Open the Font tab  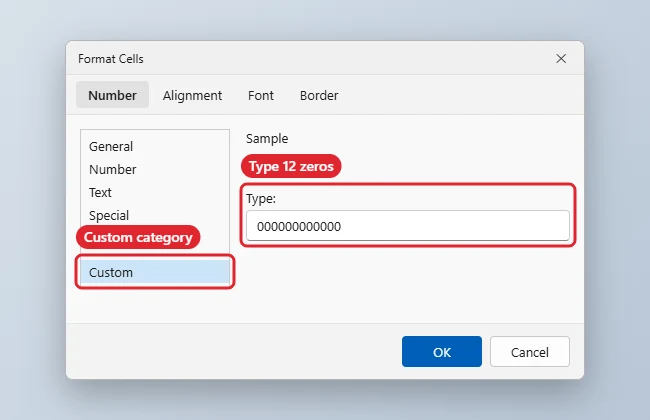(261, 95)
